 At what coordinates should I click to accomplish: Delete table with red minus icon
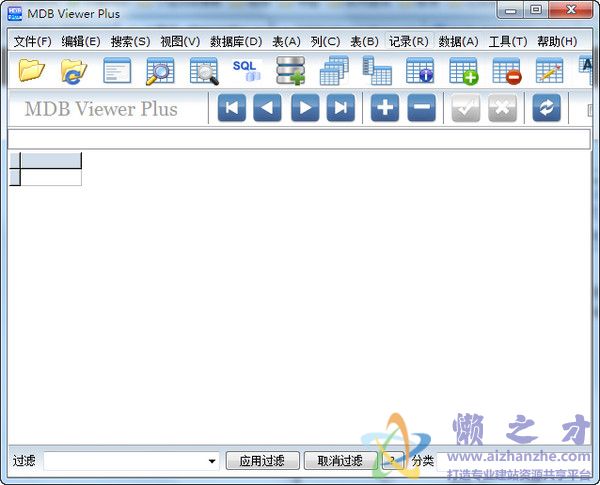coord(507,71)
